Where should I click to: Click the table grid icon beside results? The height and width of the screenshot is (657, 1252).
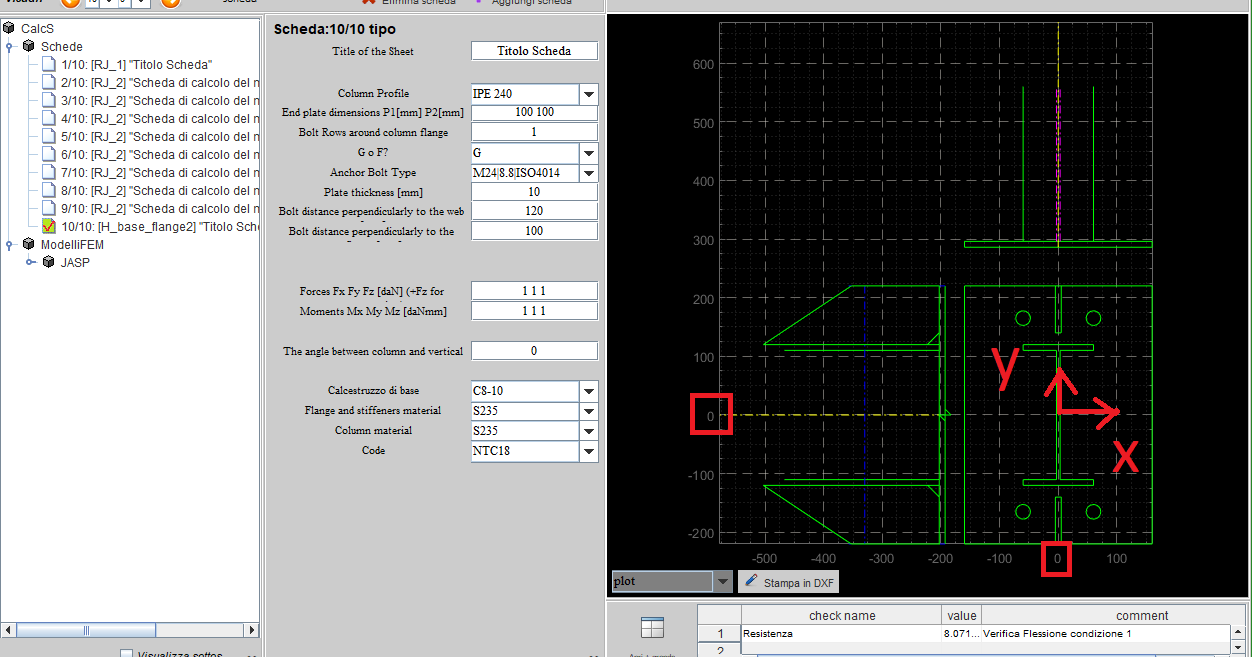click(x=652, y=628)
